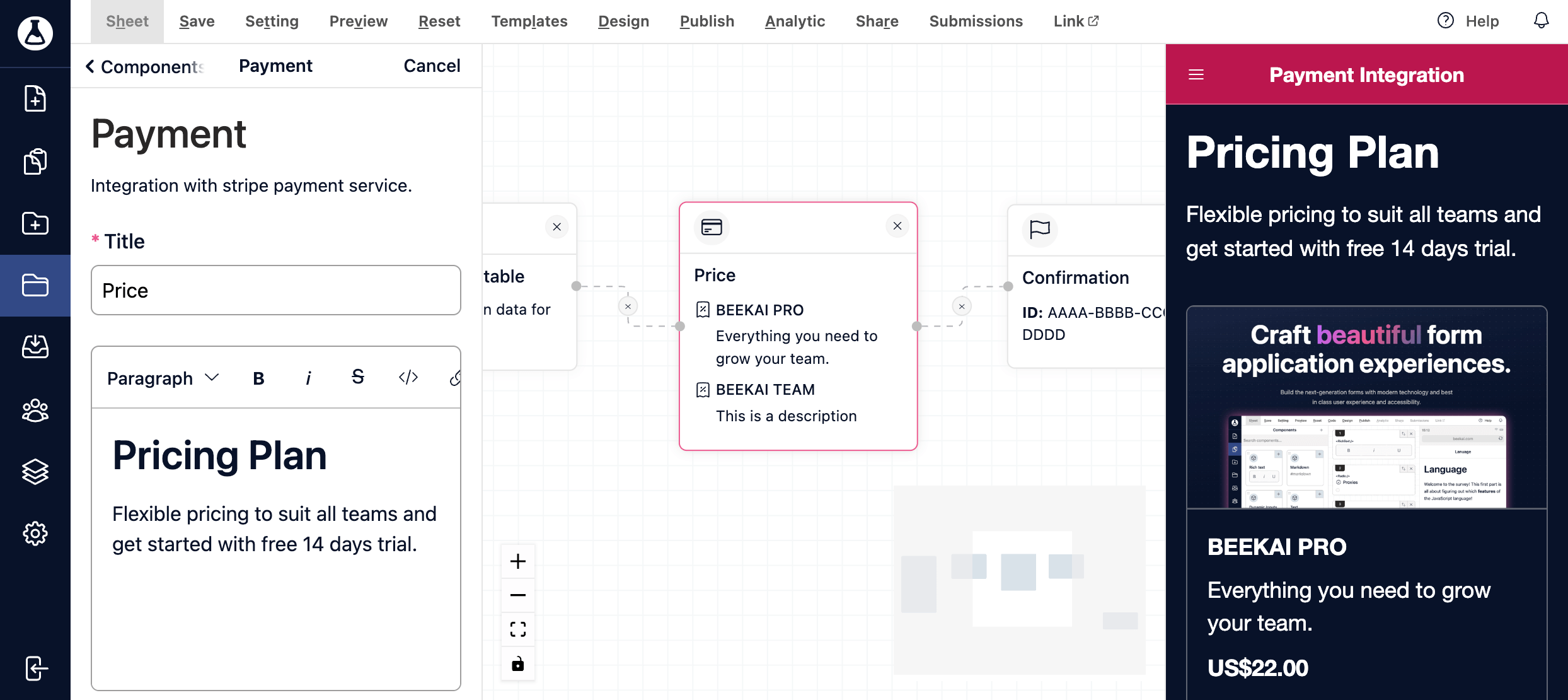Click Reset in the top menu
The width and height of the screenshot is (1568, 700).
(439, 21)
